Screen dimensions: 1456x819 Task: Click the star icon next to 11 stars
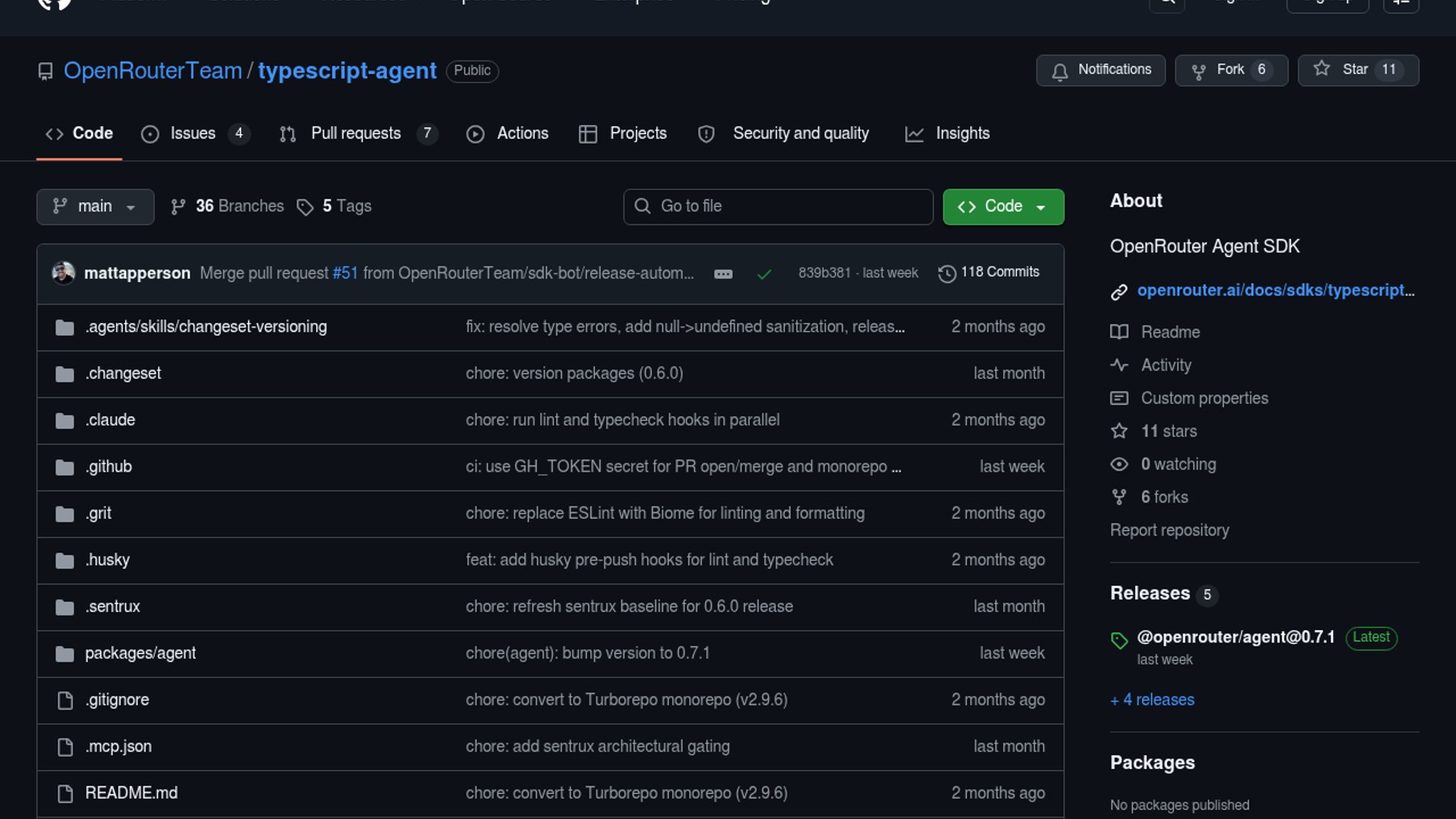click(x=1119, y=431)
